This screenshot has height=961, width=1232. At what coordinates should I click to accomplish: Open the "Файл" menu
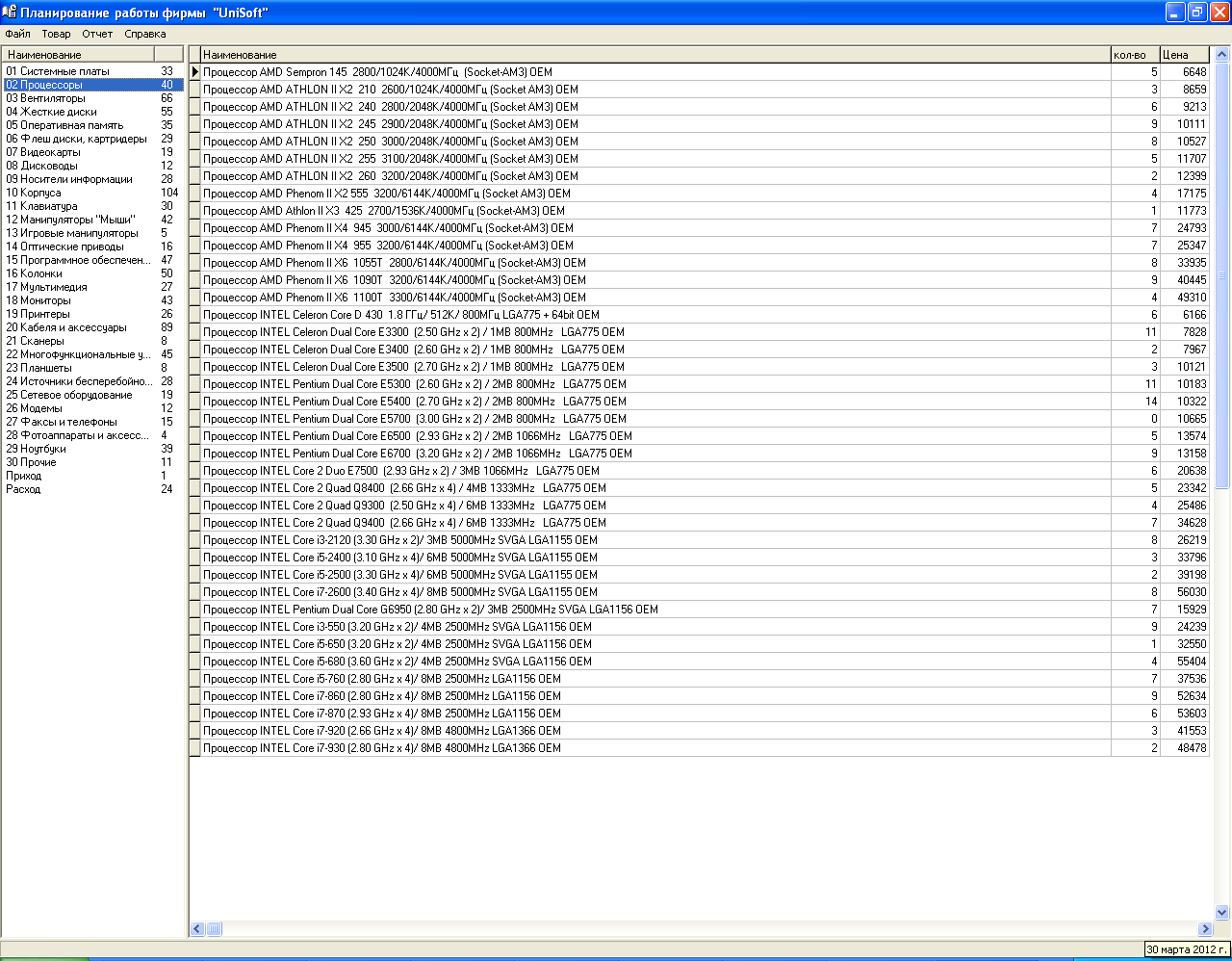click(17, 34)
